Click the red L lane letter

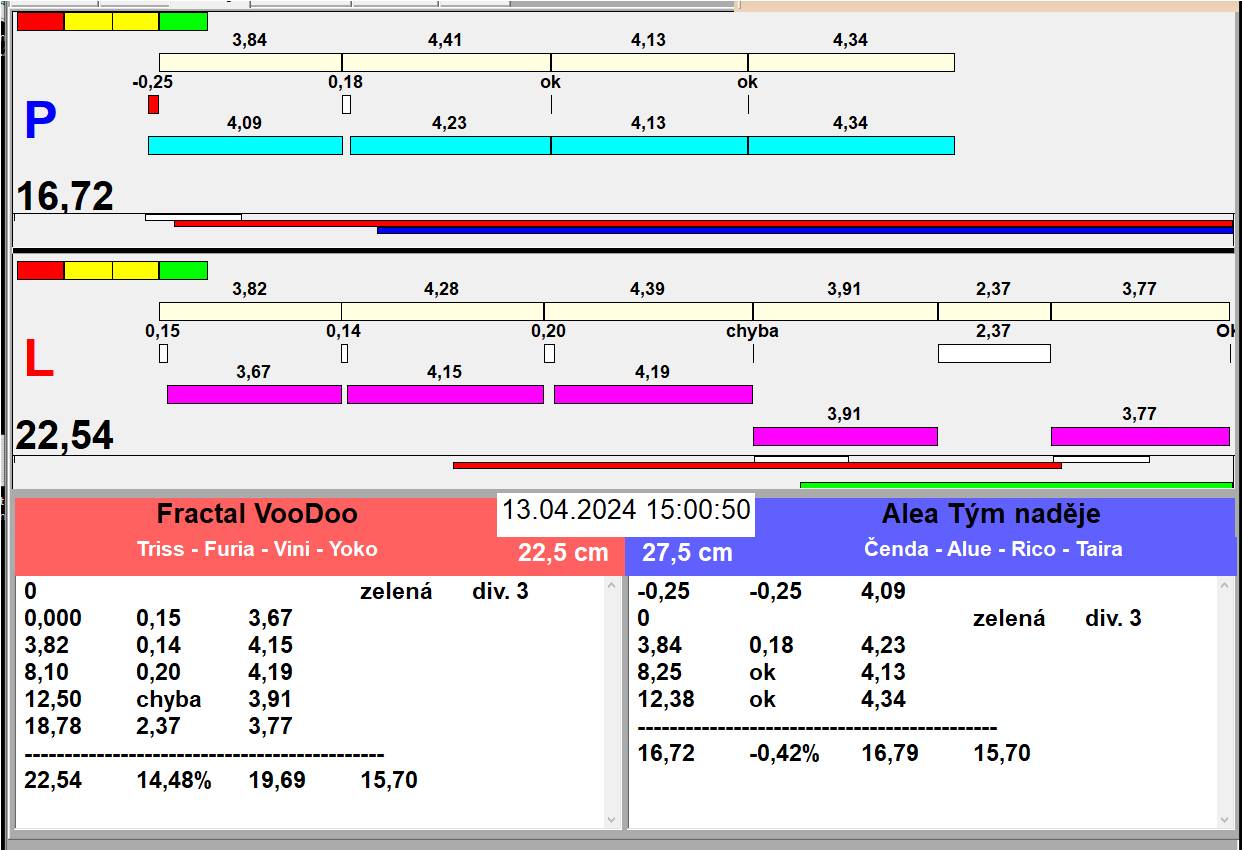coord(38,359)
